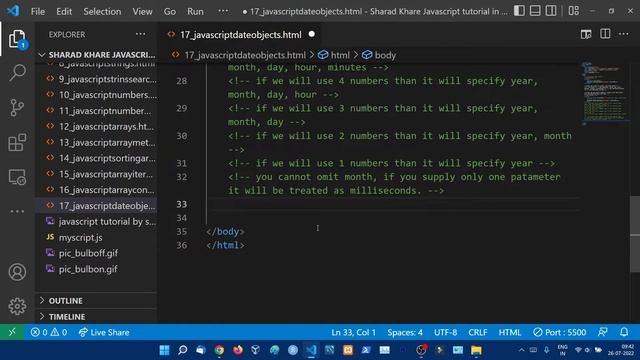640x360 pixels.
Task: Toggle the bottom panel layout icon
Action: coord(535,11)
